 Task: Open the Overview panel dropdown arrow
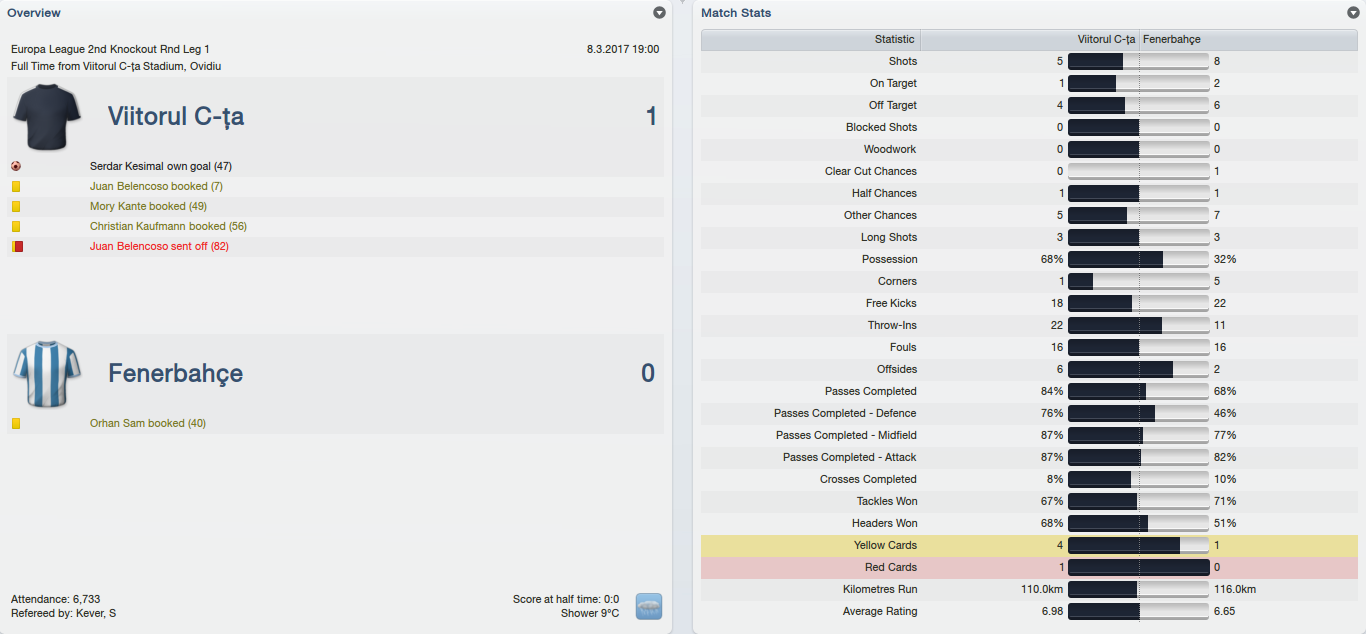point(659,13)
